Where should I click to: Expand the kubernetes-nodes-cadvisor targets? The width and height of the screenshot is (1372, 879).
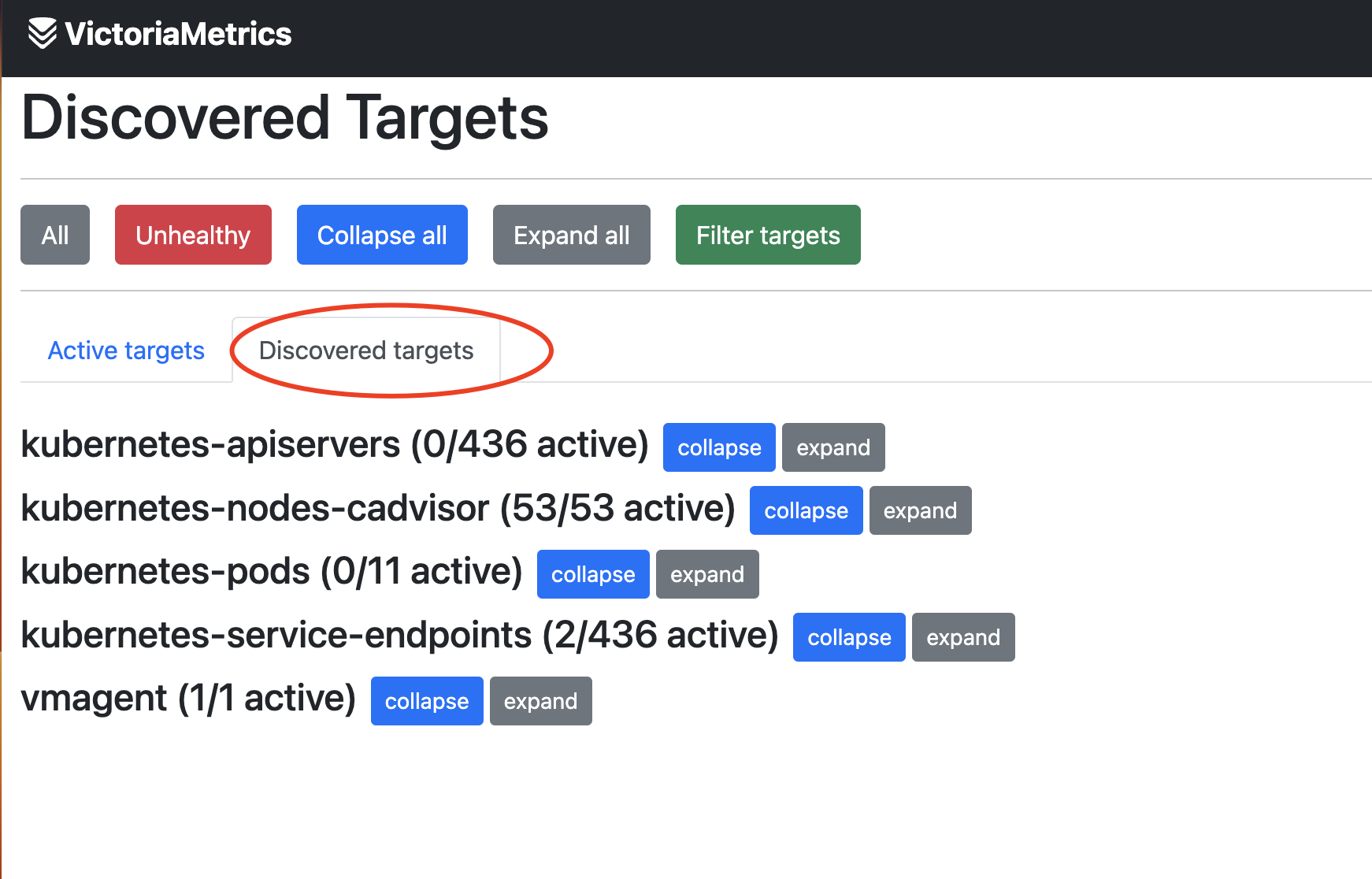click(920, 510)
